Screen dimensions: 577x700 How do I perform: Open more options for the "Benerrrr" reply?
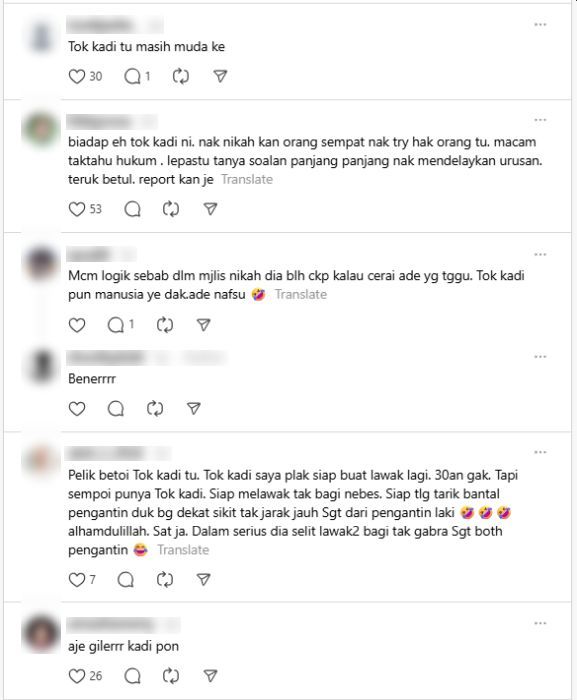pyautogui.click(x=540, y=357)
